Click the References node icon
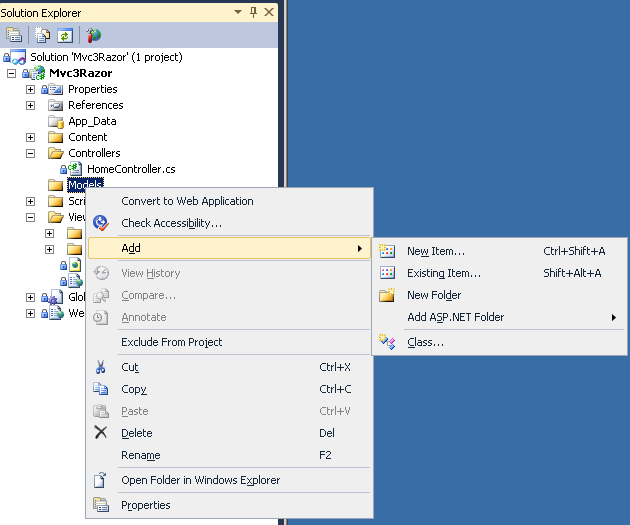 point(55,105)
